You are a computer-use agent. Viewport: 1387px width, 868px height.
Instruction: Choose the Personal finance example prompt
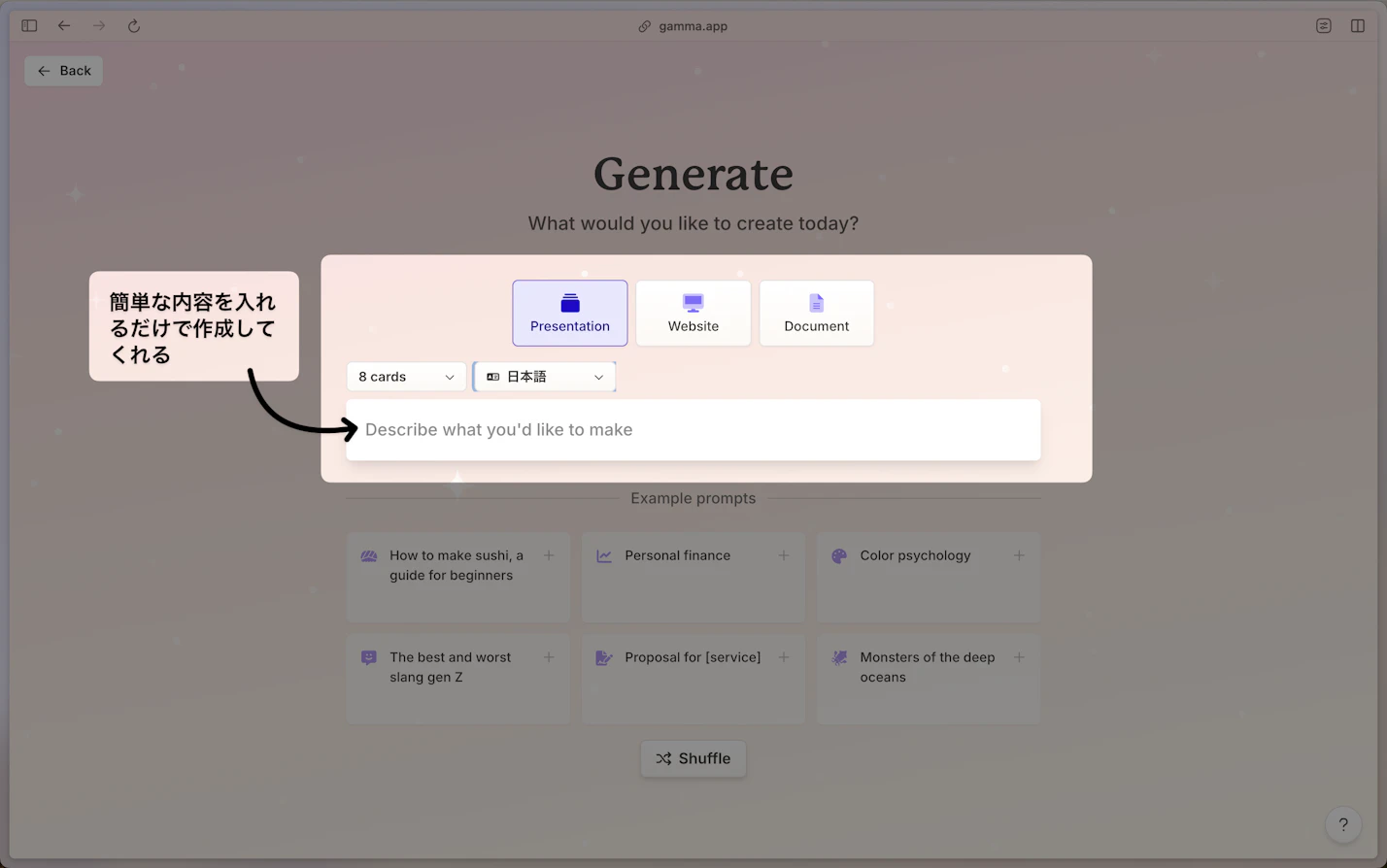click(693, 577)
